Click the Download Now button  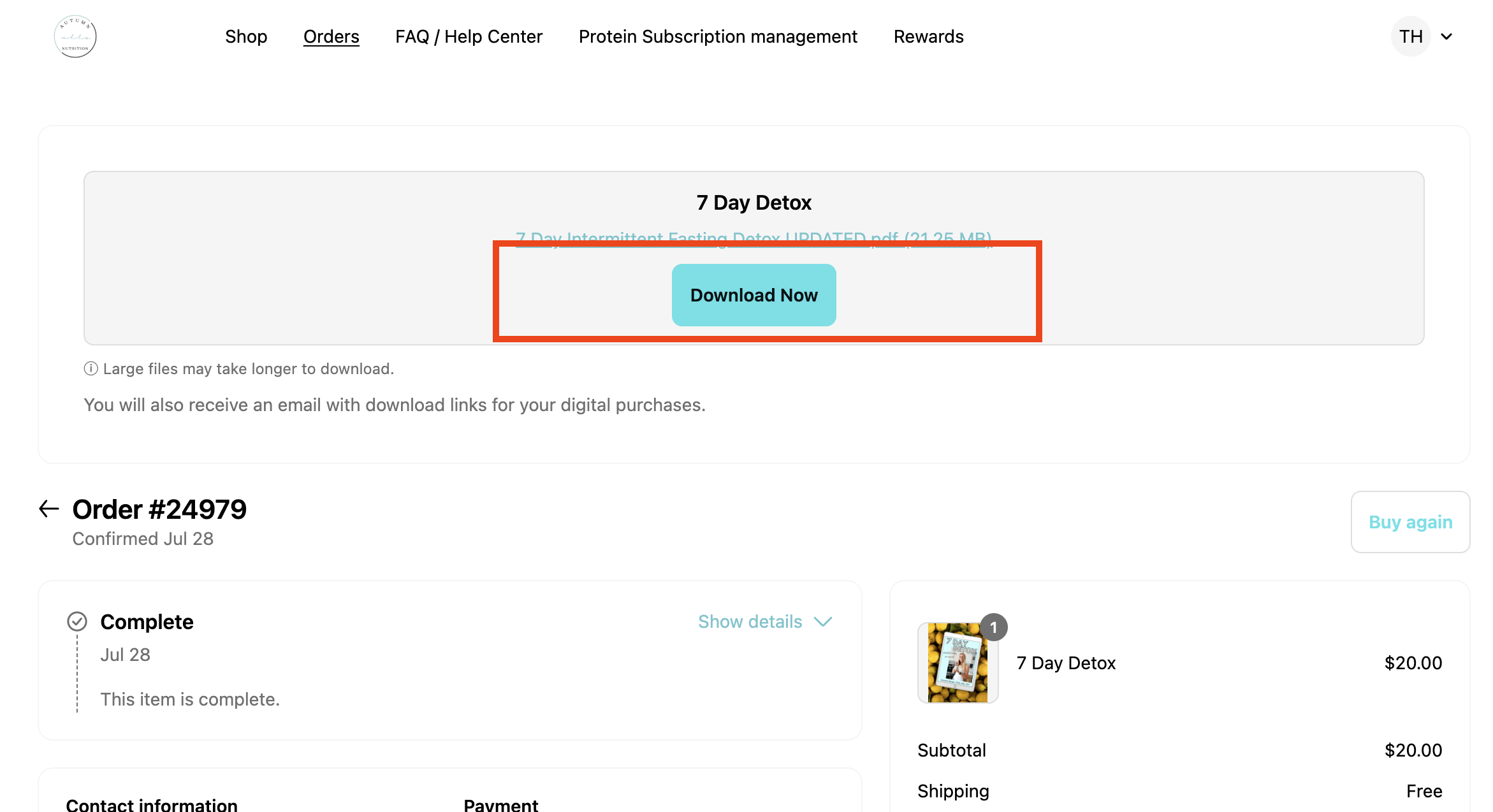(754, 295)
